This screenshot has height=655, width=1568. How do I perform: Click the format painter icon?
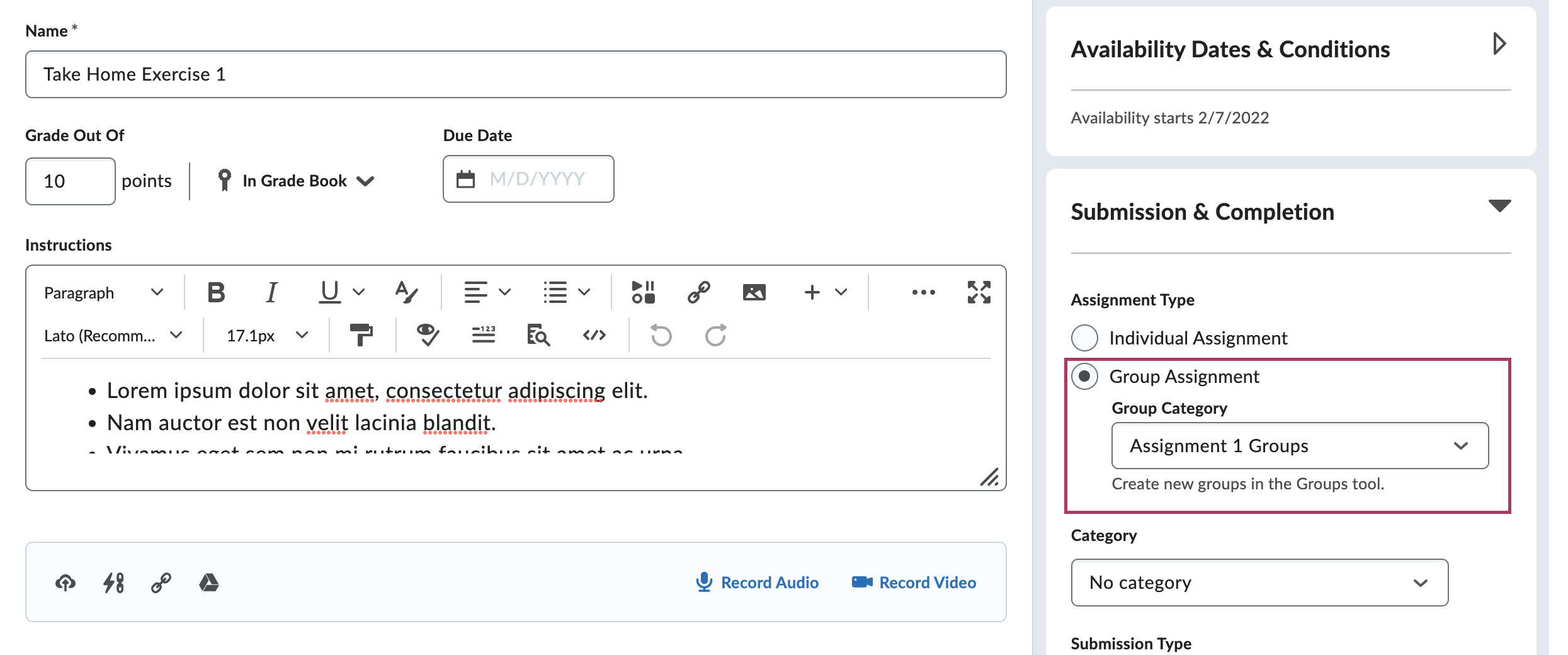pyautogui.click(x=361, y=336)
